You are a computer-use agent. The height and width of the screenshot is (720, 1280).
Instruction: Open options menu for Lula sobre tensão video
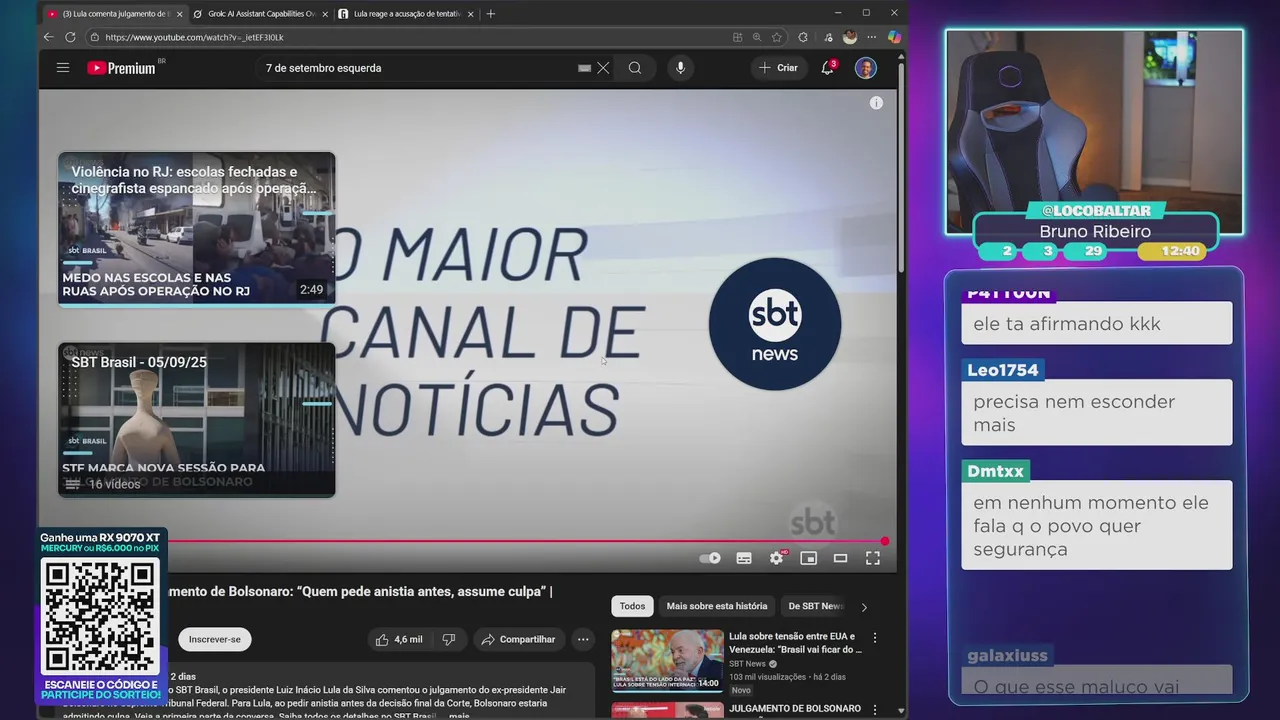click(875, 637)
